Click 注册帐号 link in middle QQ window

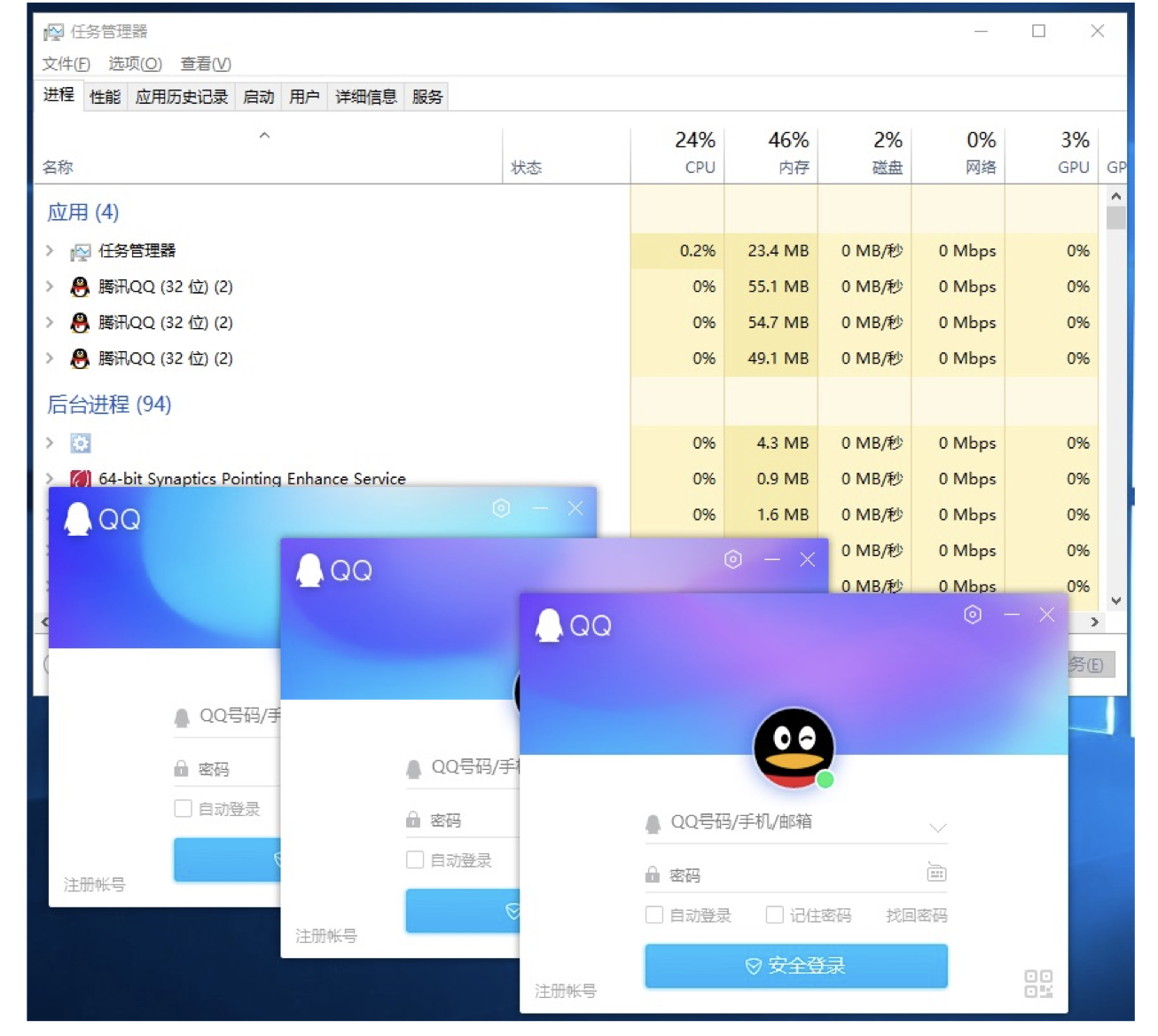(326, 936)
